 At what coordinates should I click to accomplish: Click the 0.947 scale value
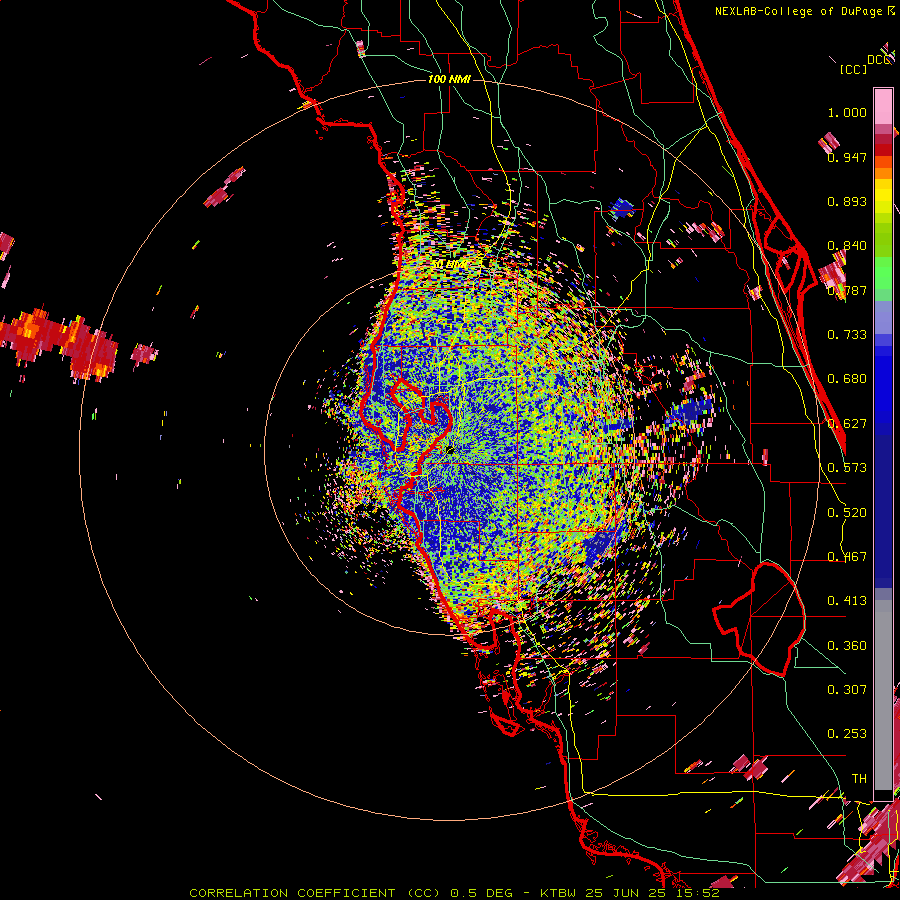(x=847, y=157)
